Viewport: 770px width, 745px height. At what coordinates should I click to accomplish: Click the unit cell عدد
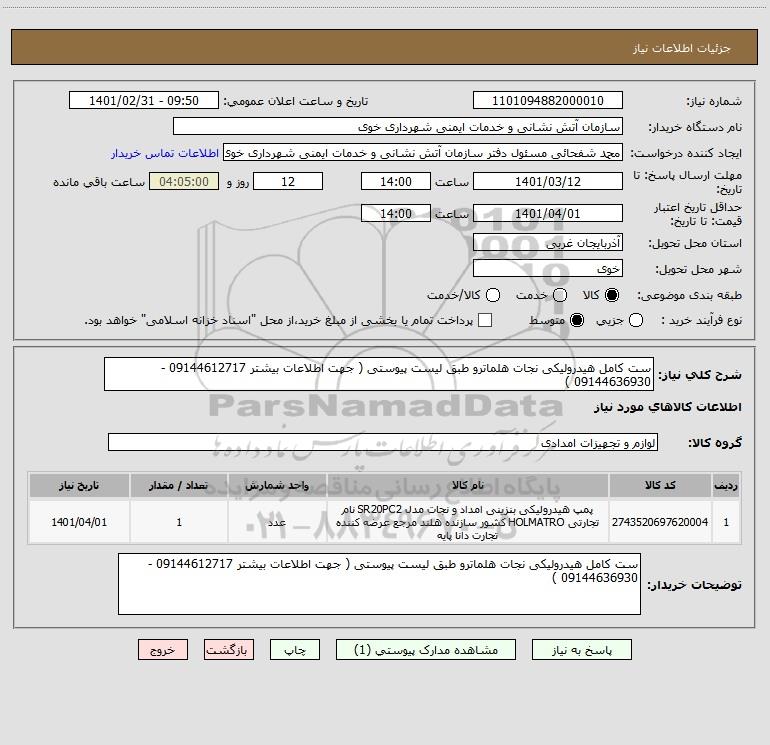pyautogui.click(x=277, y=522)
